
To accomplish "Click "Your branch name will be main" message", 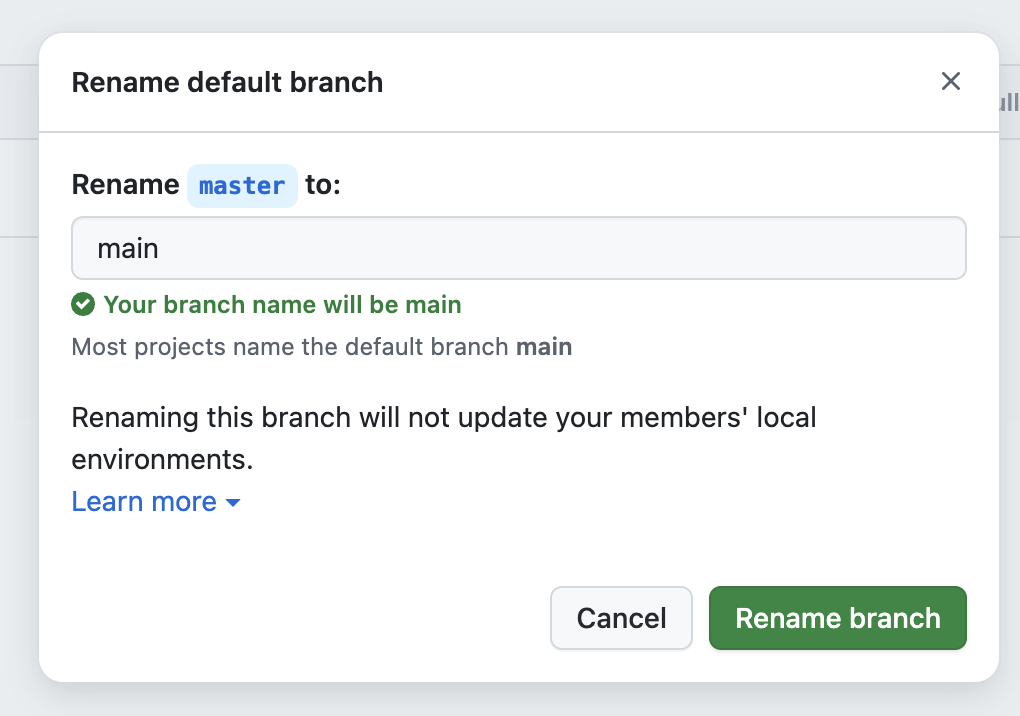I will [282, 304].
